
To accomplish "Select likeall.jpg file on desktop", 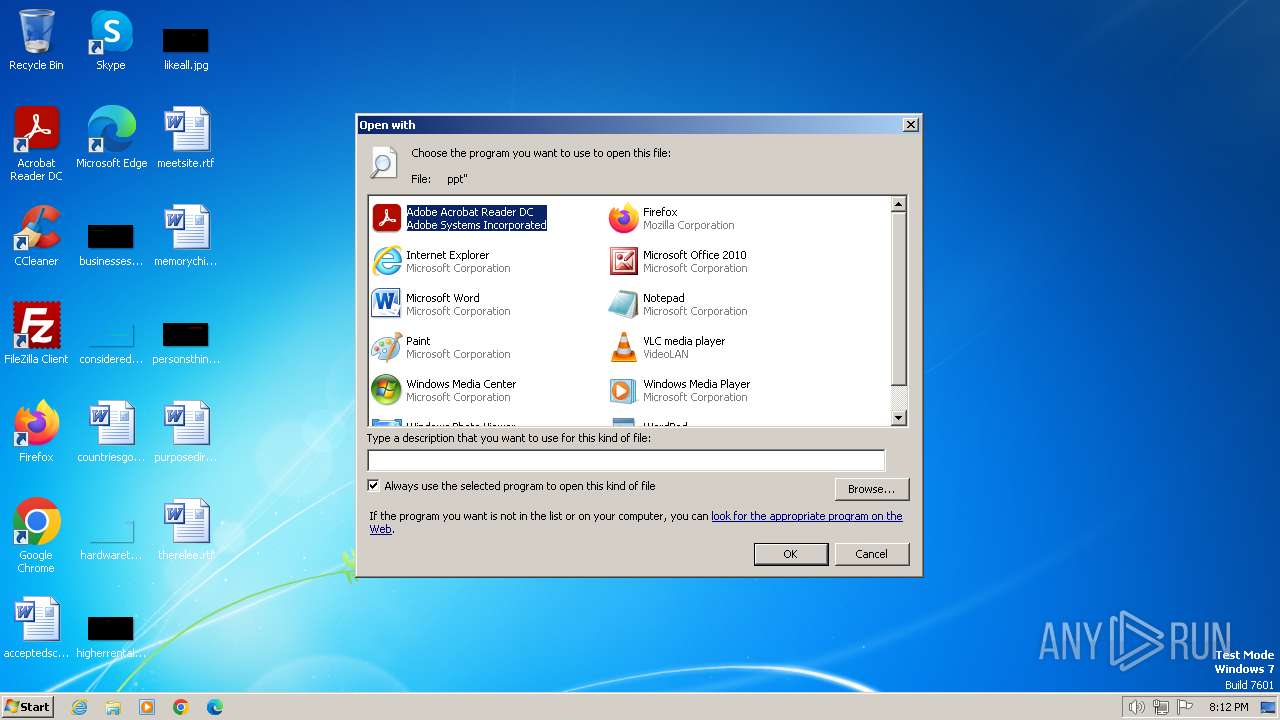I will click(x=186, y=48).
